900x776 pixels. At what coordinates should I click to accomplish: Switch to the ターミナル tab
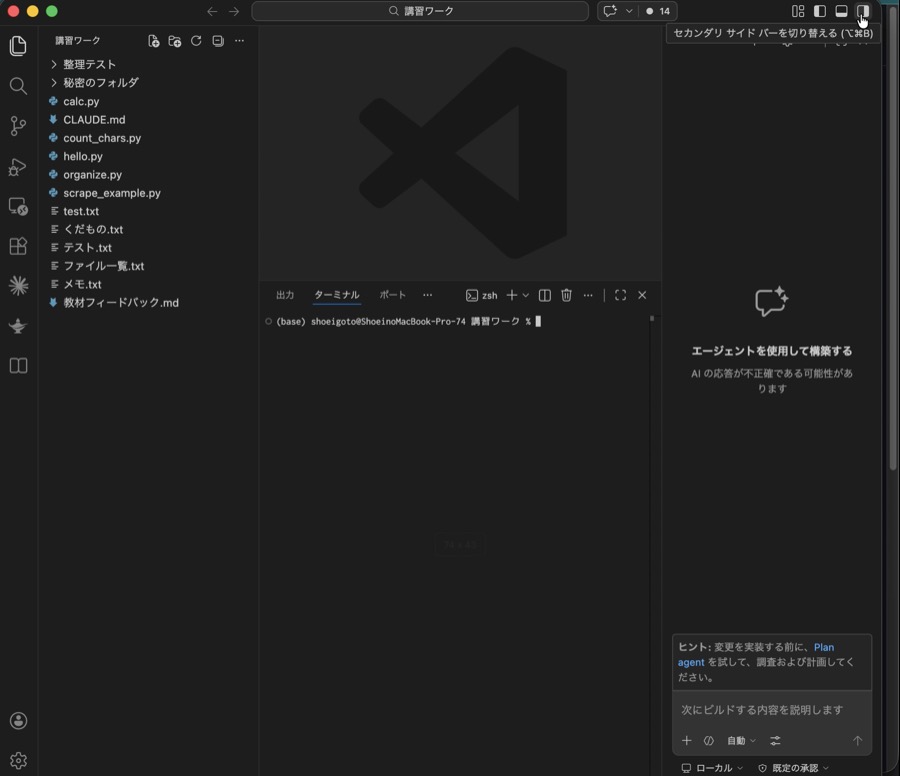tap(336, 295)
